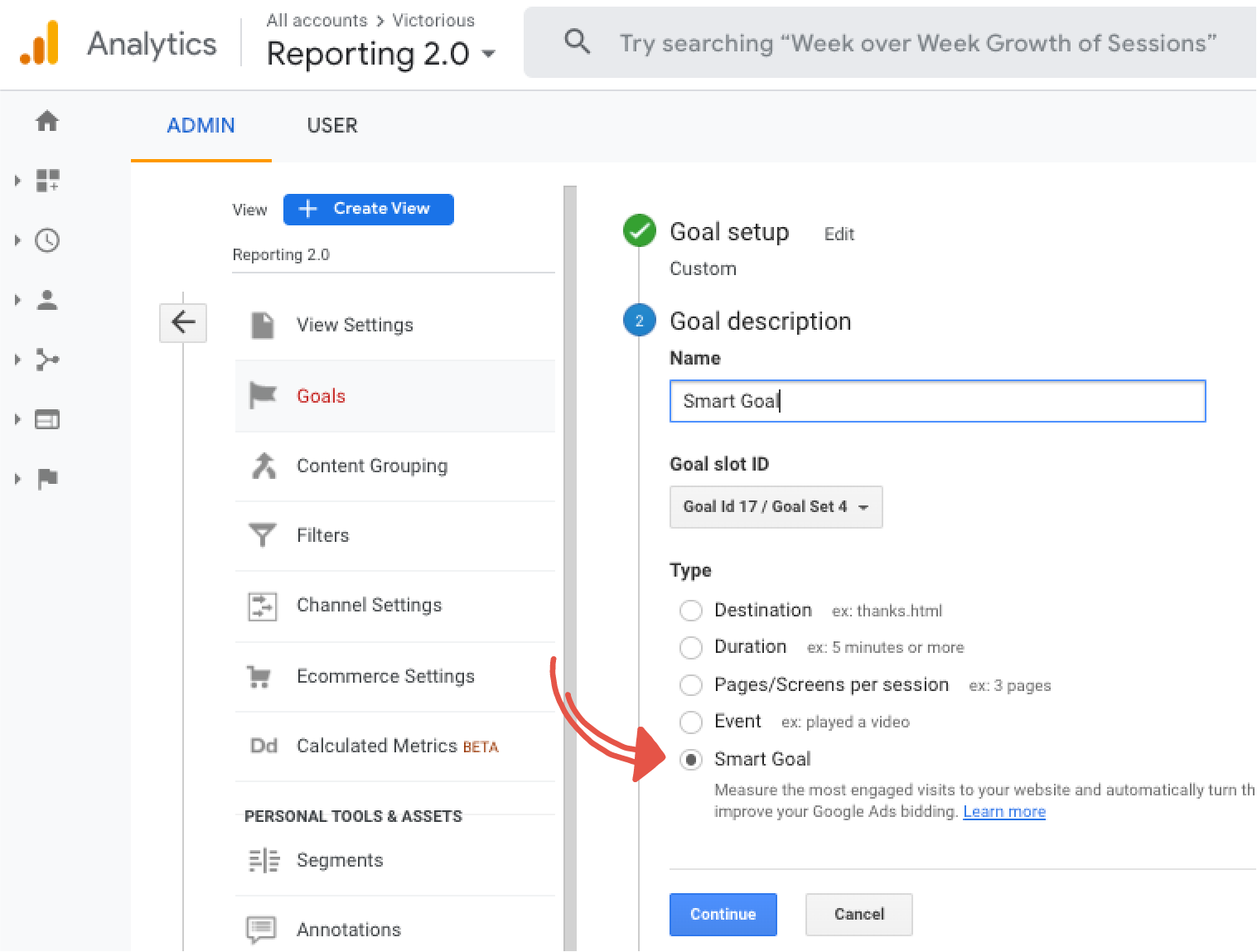Select the Destination goal type
This screenshot has width=1257, height=952.
[x=690, y=611]
